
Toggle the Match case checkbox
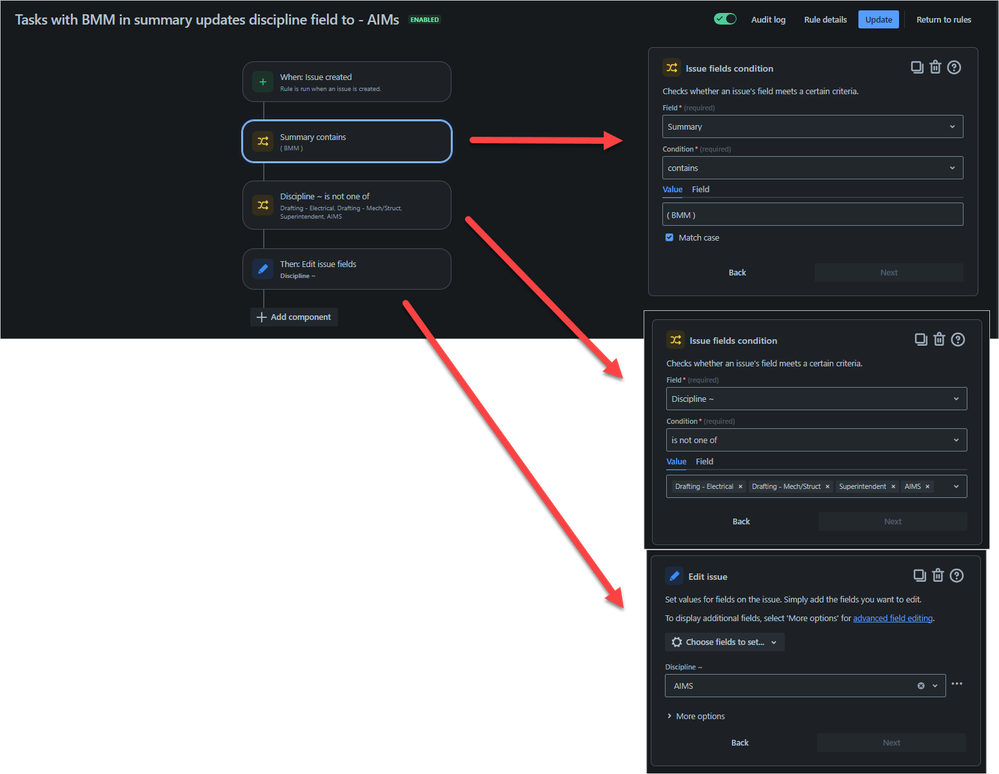click(x=669, y=238)
